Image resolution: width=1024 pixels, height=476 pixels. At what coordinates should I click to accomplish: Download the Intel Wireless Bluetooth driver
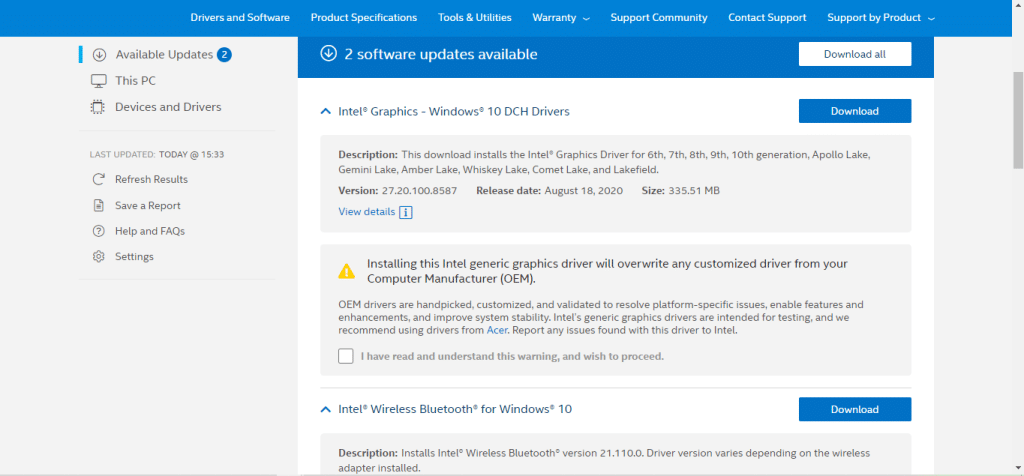[x=854, y=409]
